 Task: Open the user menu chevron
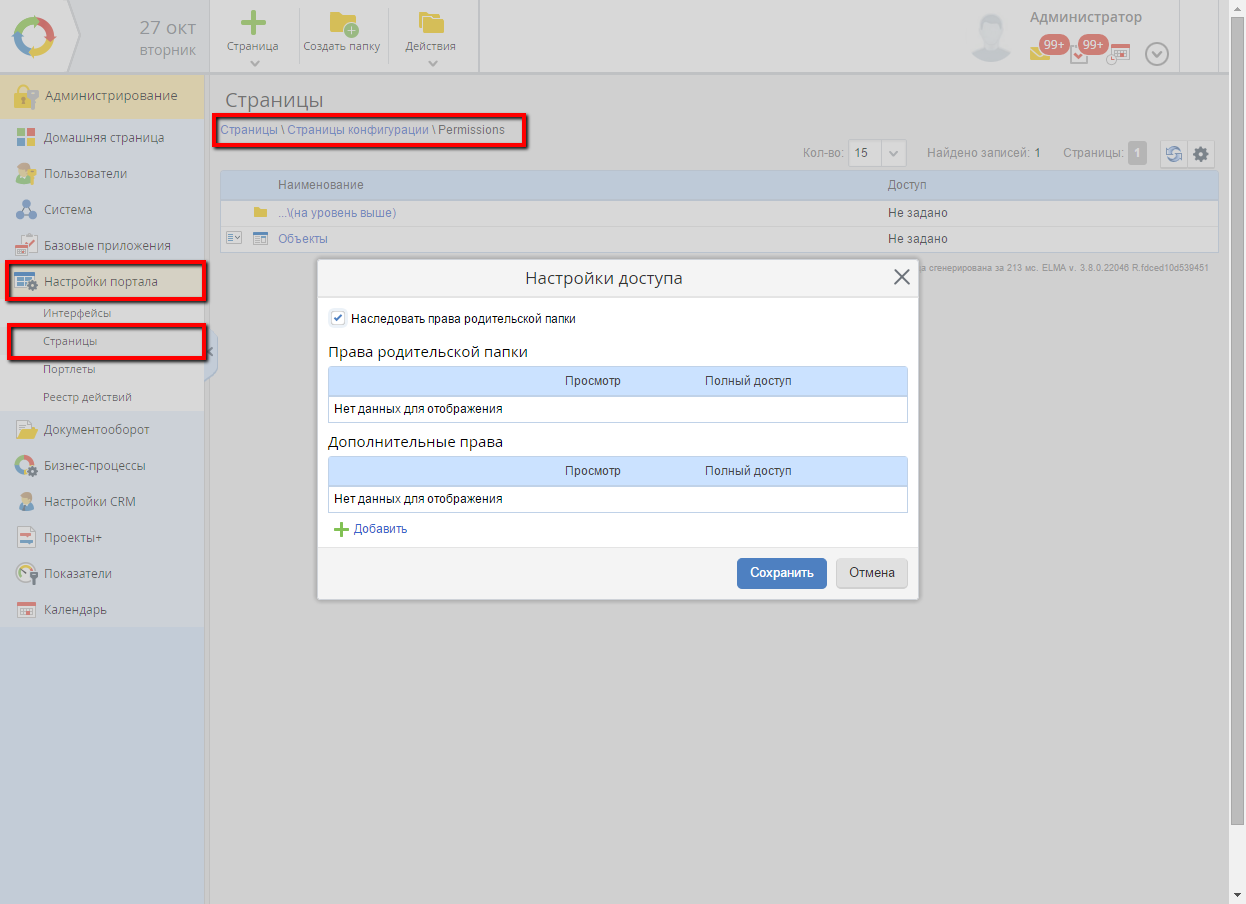point(1156,54)
